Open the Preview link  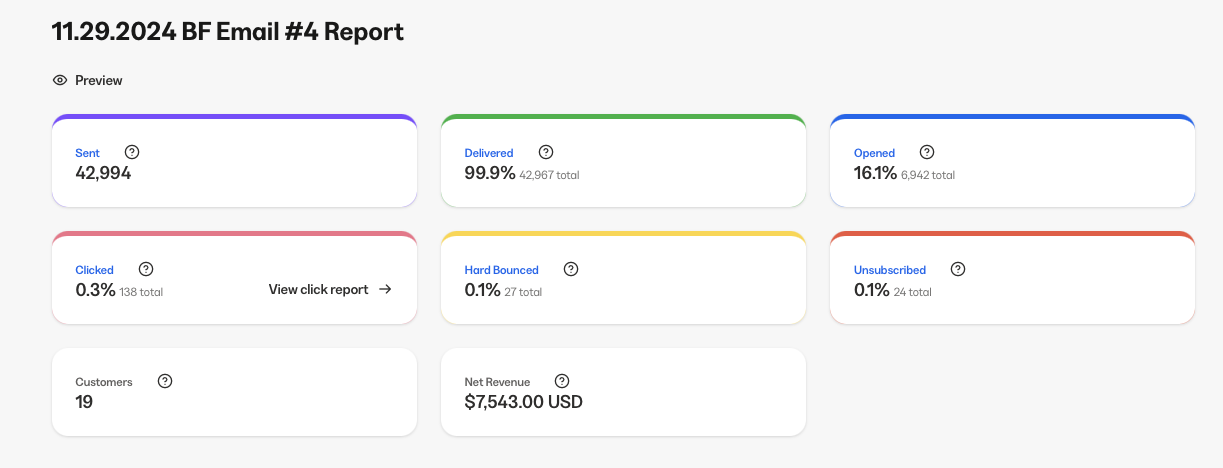(99, 80)
